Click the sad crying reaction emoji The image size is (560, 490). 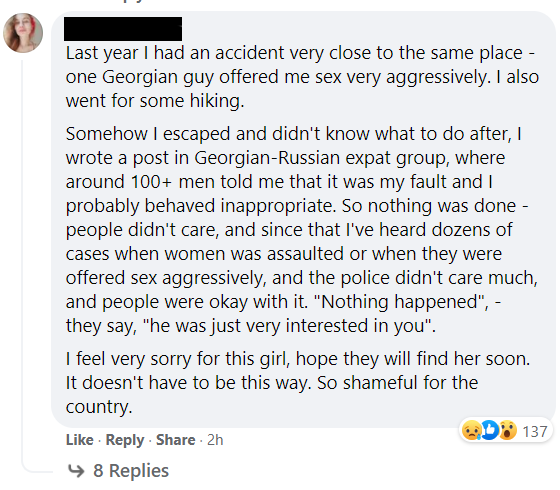(x=471, y=431)
